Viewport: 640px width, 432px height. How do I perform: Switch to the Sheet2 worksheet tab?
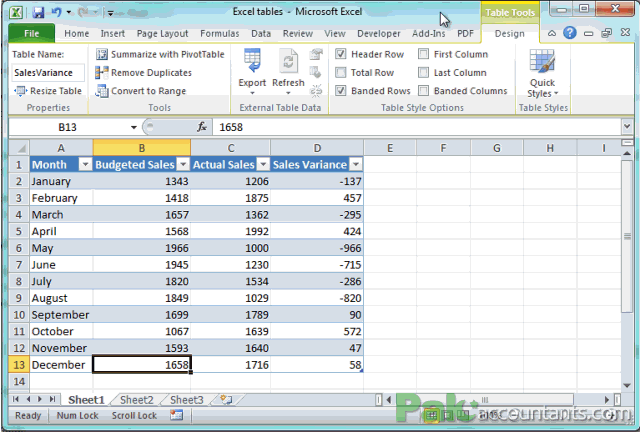click(137, 400)
